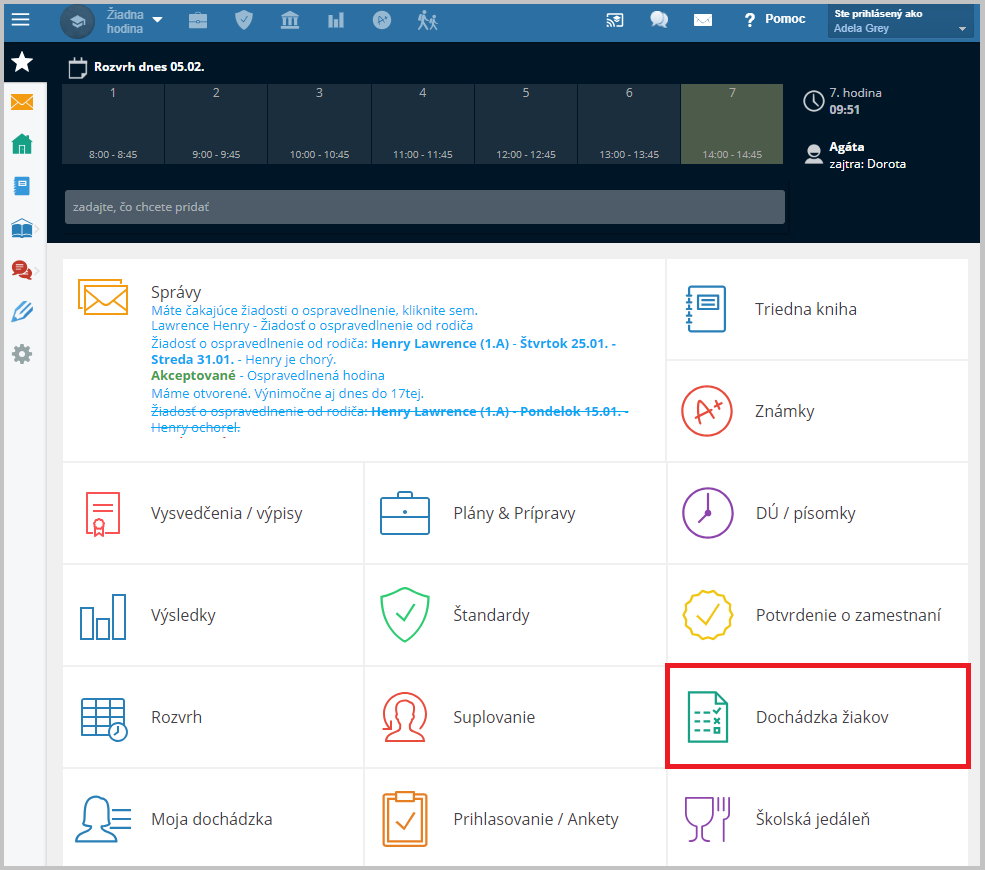Open the Suplovanie tile
Image resolution: width=985 pixels, height=870 pixels.
point(515,717)
